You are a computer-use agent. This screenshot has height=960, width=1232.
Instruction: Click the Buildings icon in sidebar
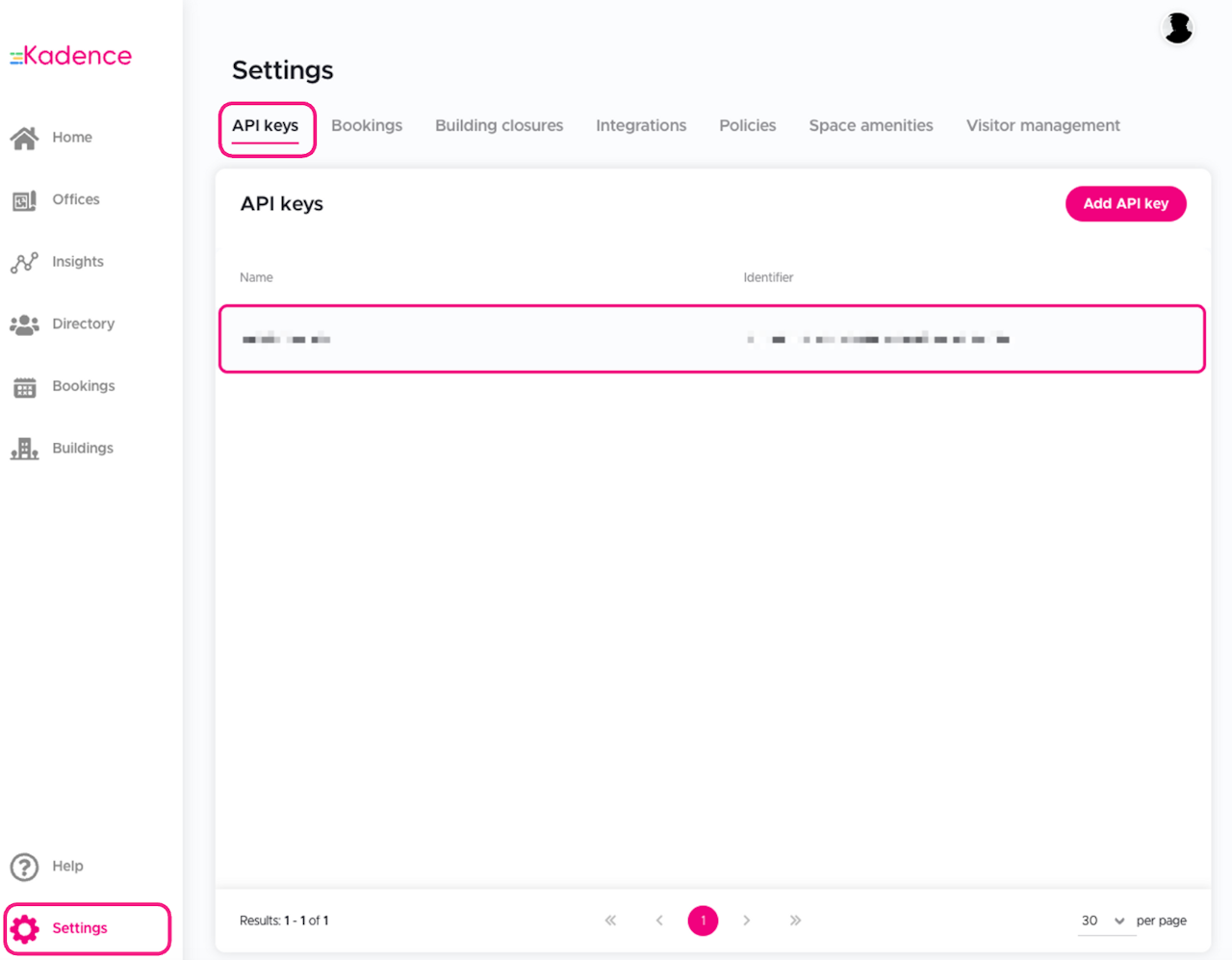click(24, 449)
